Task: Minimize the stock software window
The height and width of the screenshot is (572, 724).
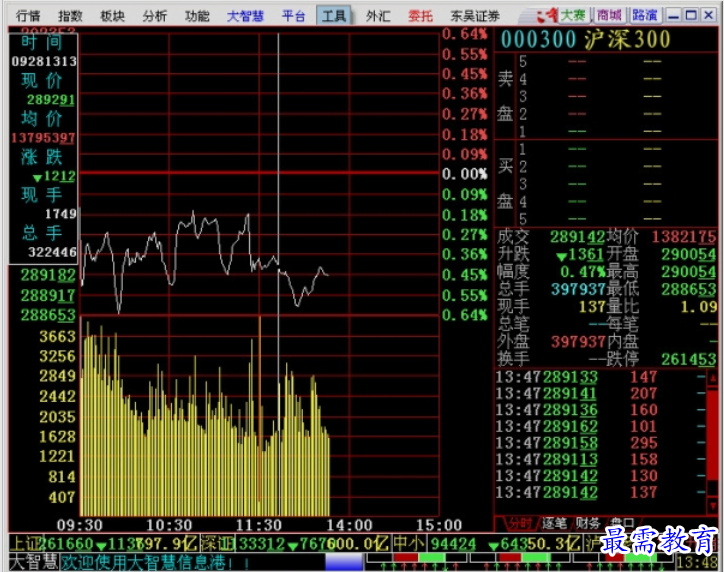Action: 674,15
